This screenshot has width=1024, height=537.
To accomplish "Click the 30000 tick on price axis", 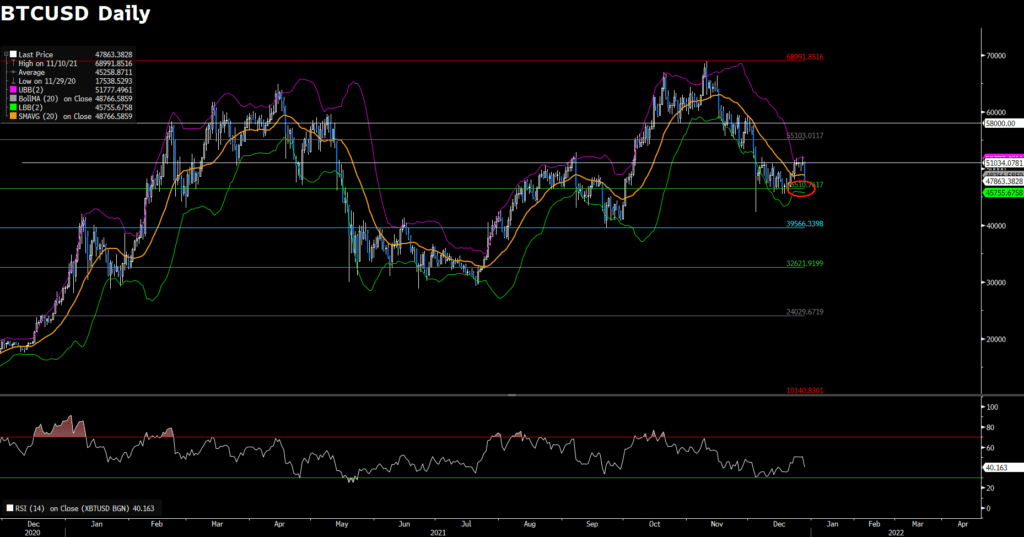I will click(x=996, y=283).
